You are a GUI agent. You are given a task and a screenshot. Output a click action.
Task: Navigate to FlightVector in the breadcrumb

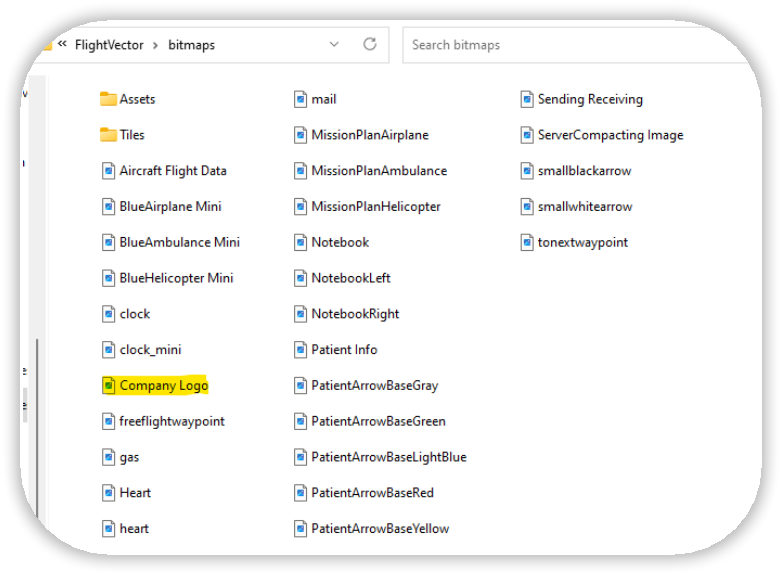click(x=109, y=45)
